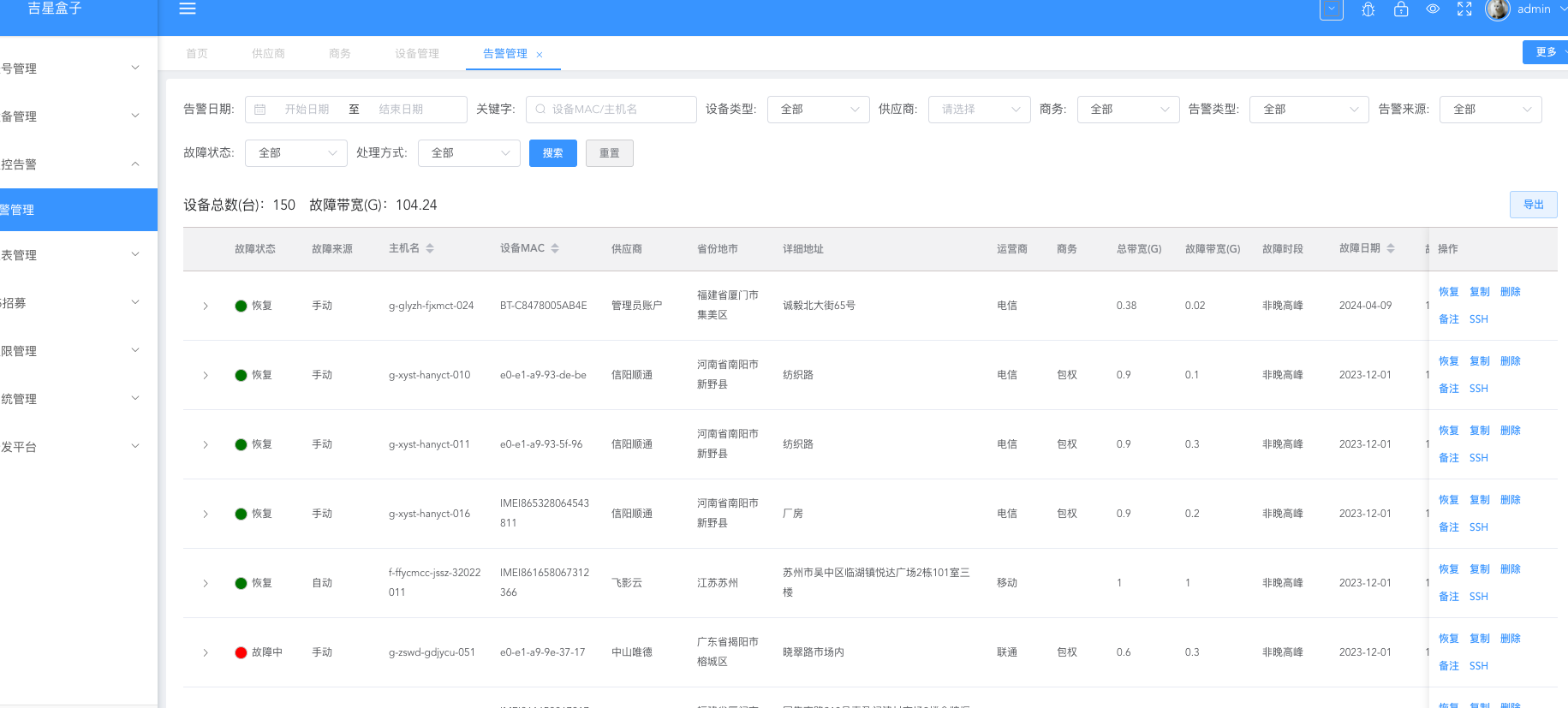This screenshot has width=1568, height=708.
Task: Expand the 表管理 sidebar menu
Action: point(79,255)
